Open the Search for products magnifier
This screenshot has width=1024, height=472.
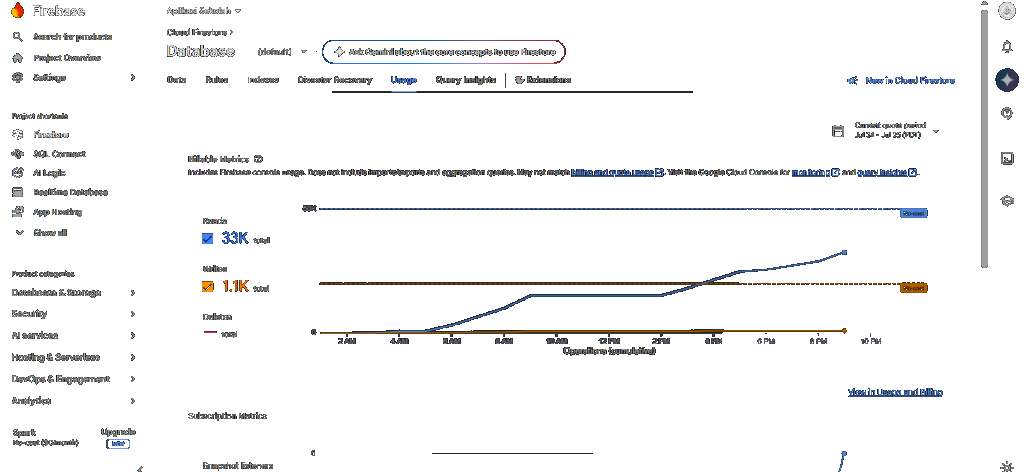tap(18, 37)
